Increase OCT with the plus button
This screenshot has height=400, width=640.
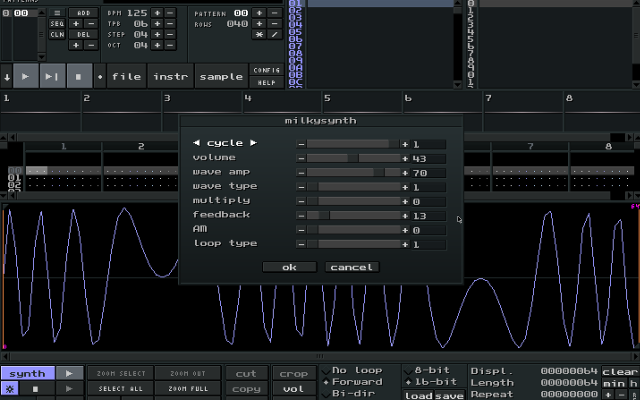point(157,45)
